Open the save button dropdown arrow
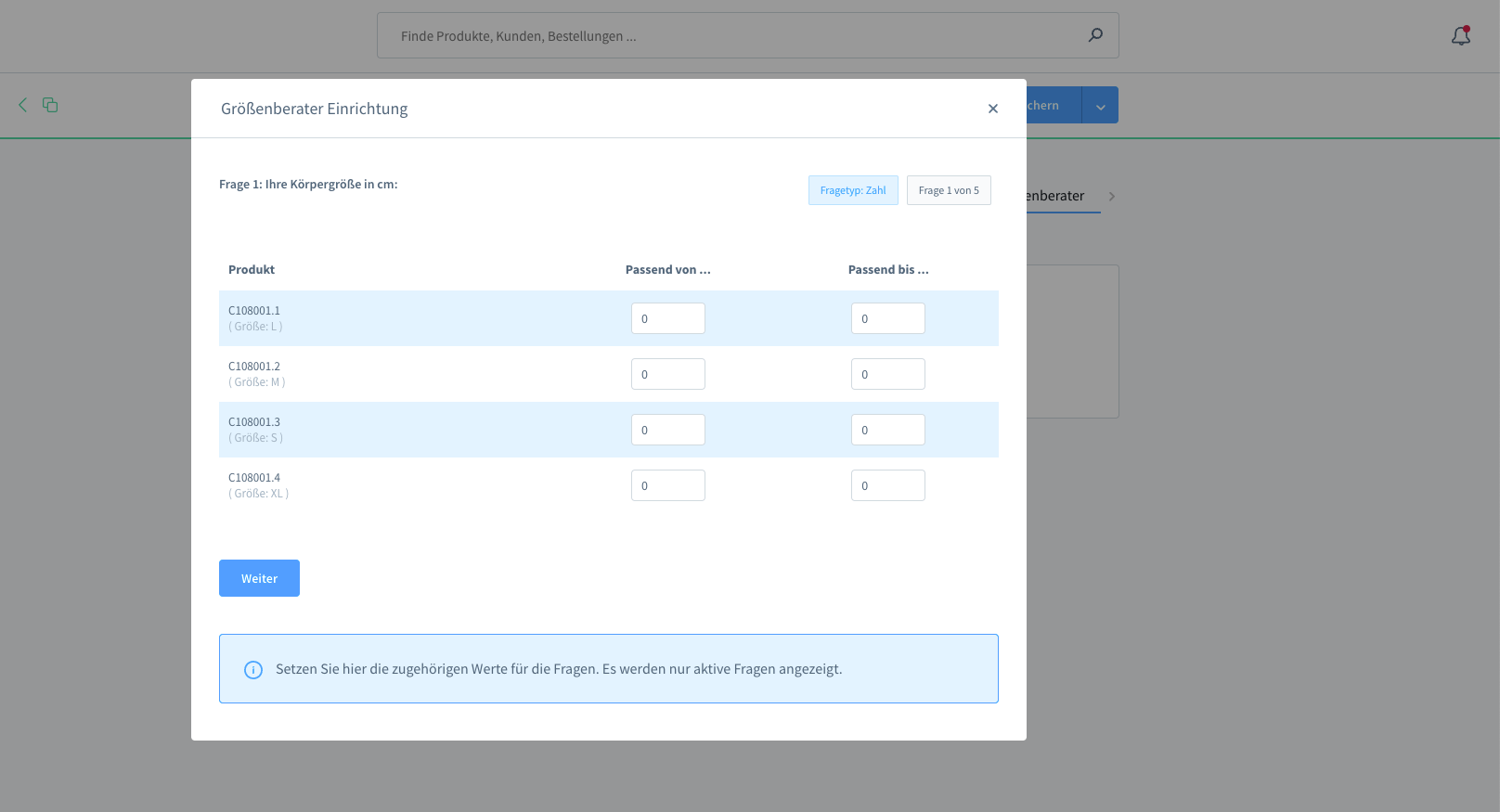1500x812 pixels. tap(1100, 105)
